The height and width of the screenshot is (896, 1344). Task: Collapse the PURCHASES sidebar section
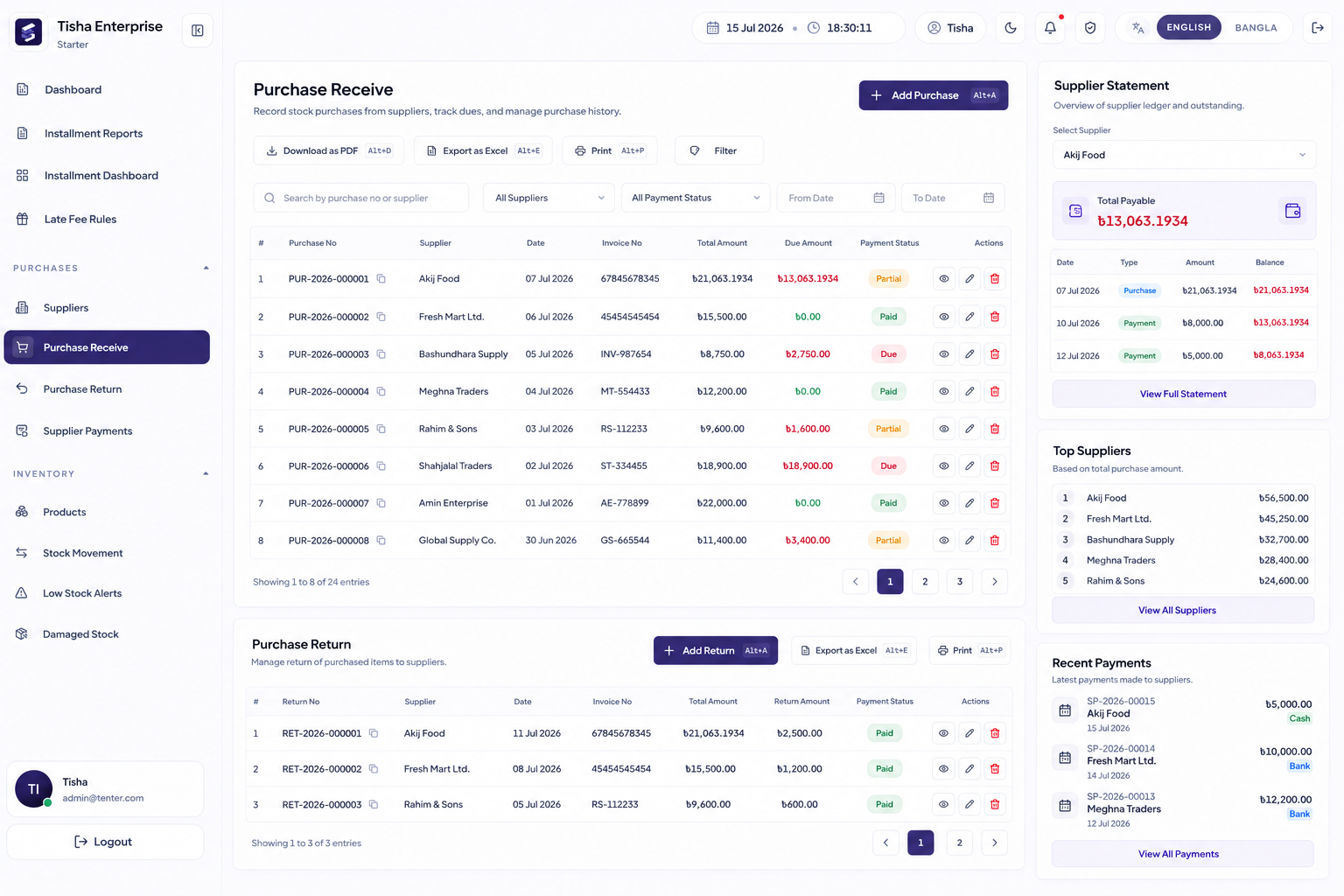(x=206, y=268)
